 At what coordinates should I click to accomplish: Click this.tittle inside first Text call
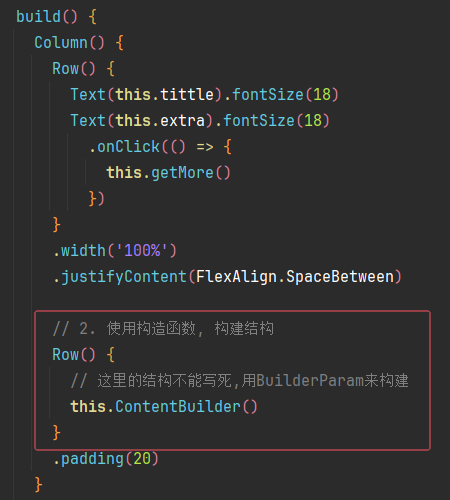165,95
